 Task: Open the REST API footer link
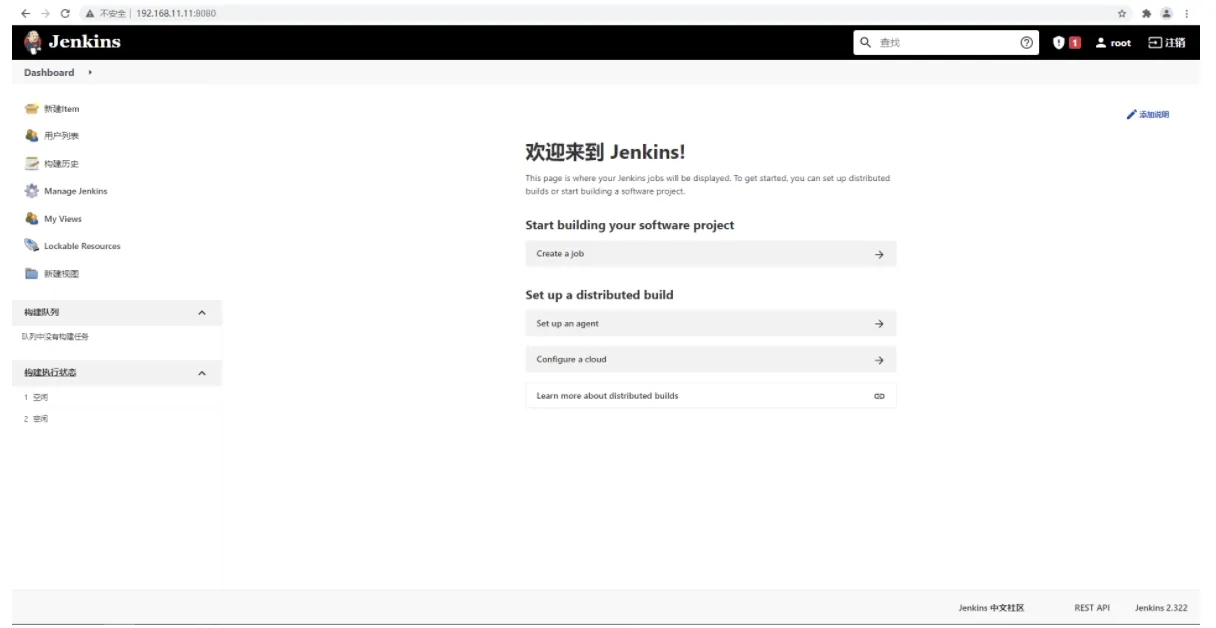tap(1092, 608)
